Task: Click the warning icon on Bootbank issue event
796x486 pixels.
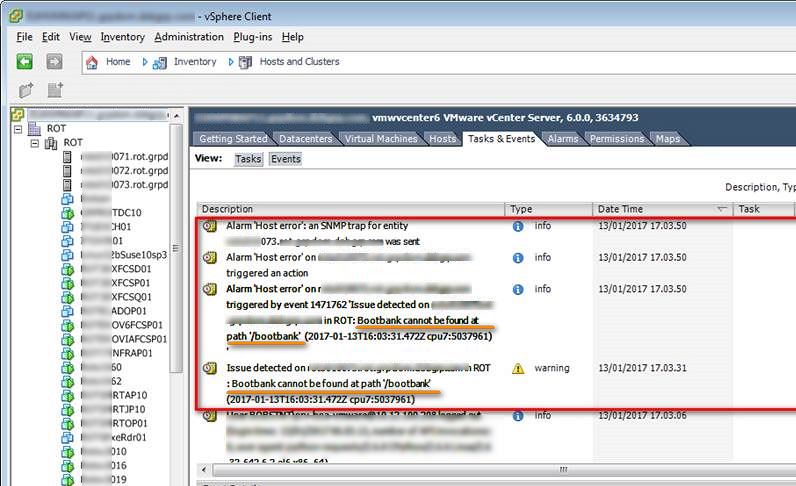Action: [518, 368]
